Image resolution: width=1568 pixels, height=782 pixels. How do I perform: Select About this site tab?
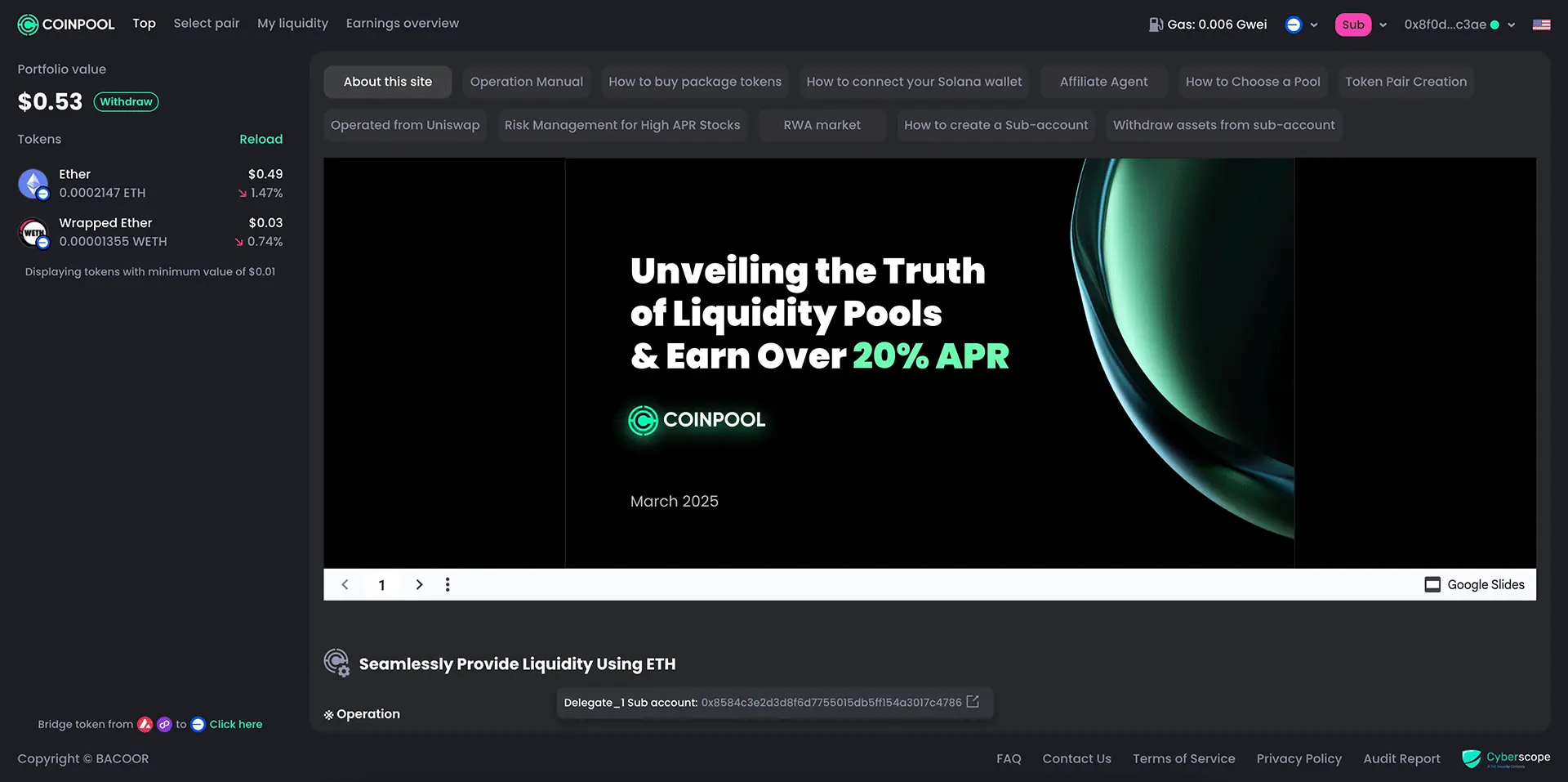(388, 82)
